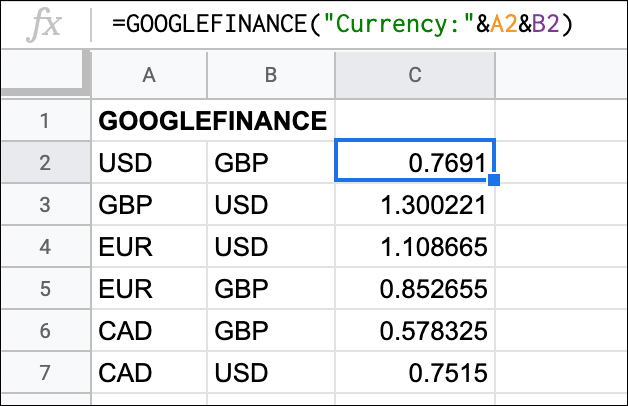
Task: Select column A header
Action: (149, 75)
